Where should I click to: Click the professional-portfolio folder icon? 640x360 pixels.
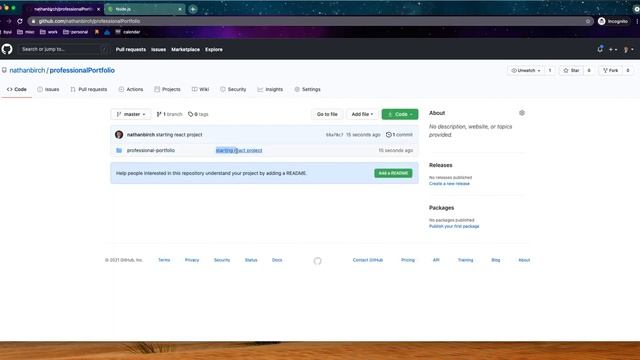click(x=119, y=150)
